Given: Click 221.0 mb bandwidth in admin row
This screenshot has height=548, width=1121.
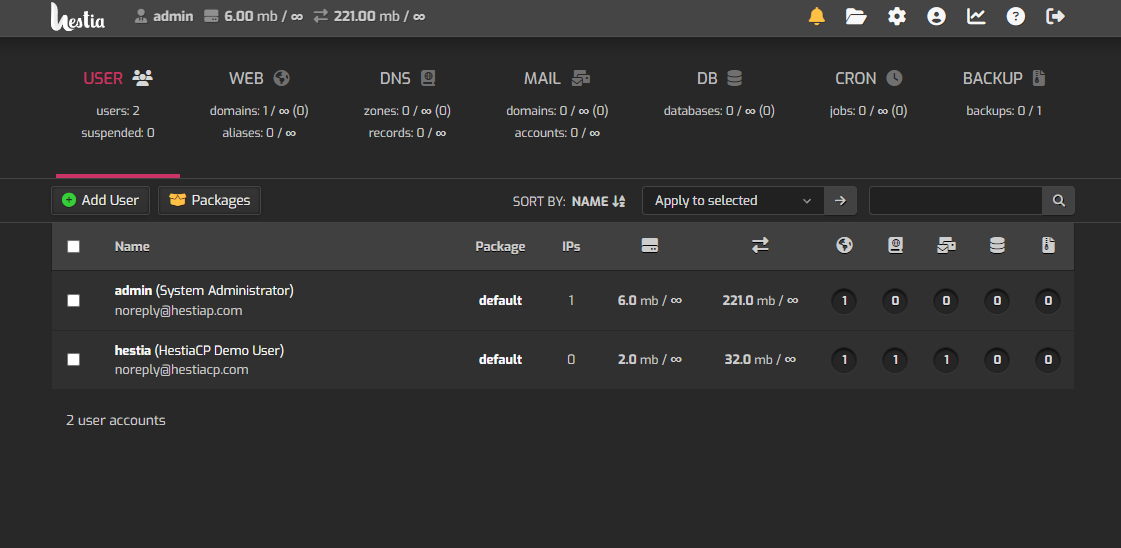Looking at the screenshot, I should point(760,301).
